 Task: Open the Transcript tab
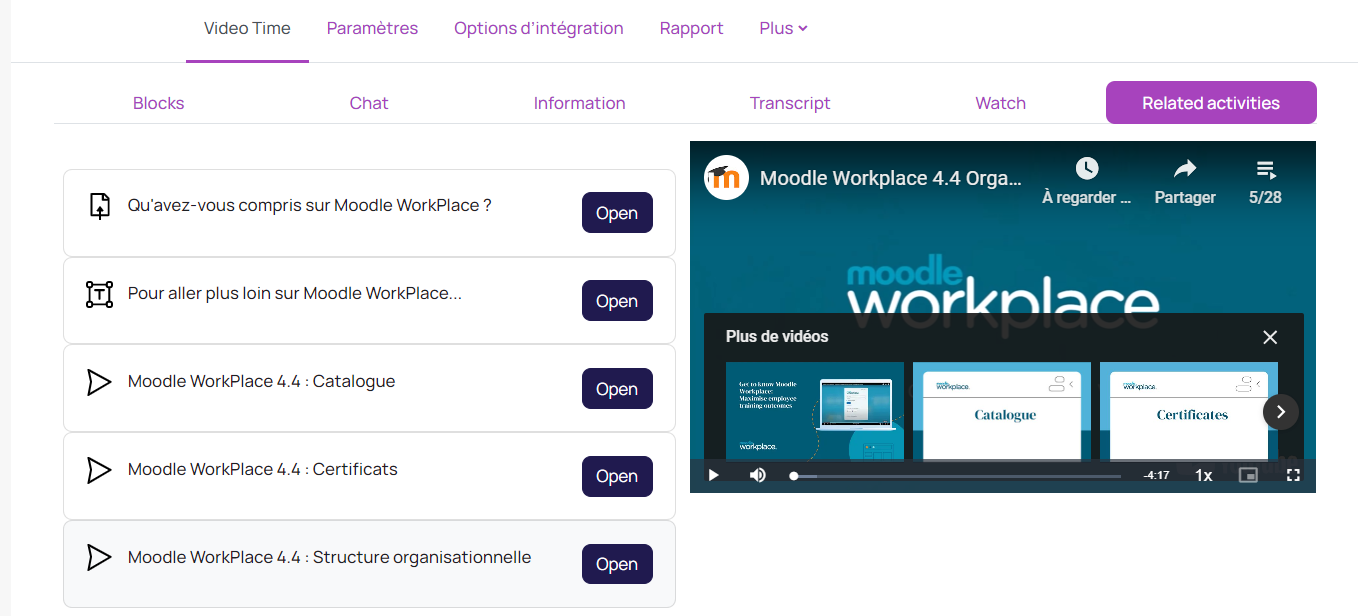click(x=790, y=103)
